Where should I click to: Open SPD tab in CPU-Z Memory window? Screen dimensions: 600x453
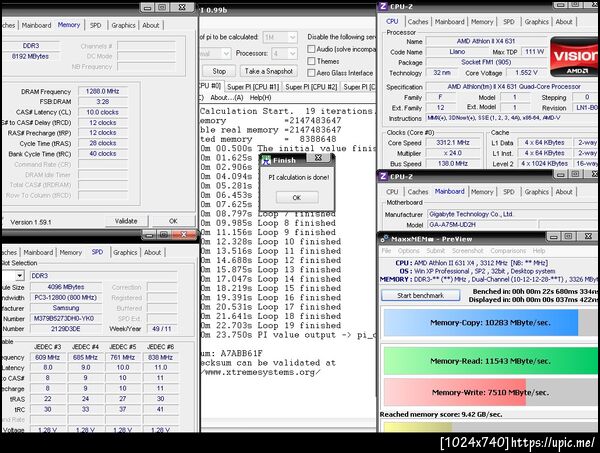tap(96, 25)
